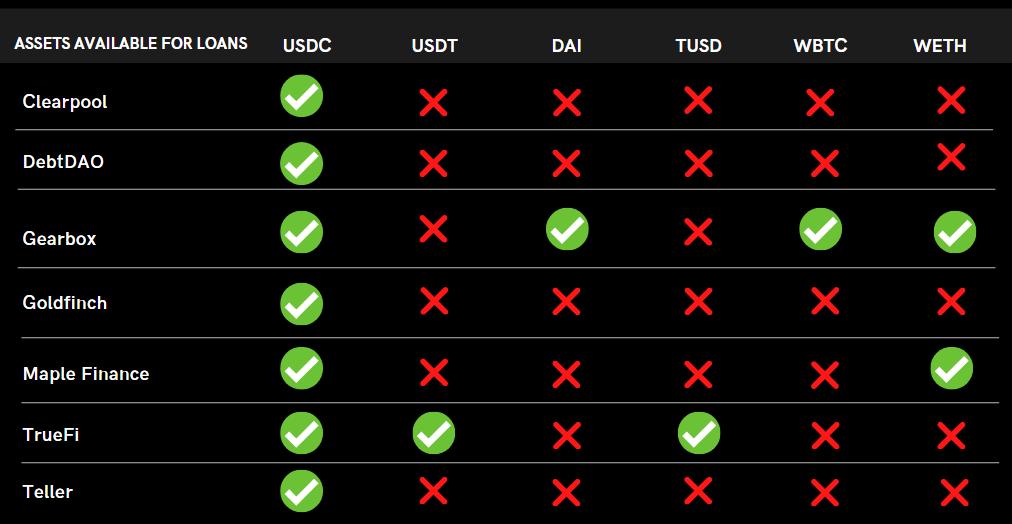Select the WBTC column header

click(820, 46)
